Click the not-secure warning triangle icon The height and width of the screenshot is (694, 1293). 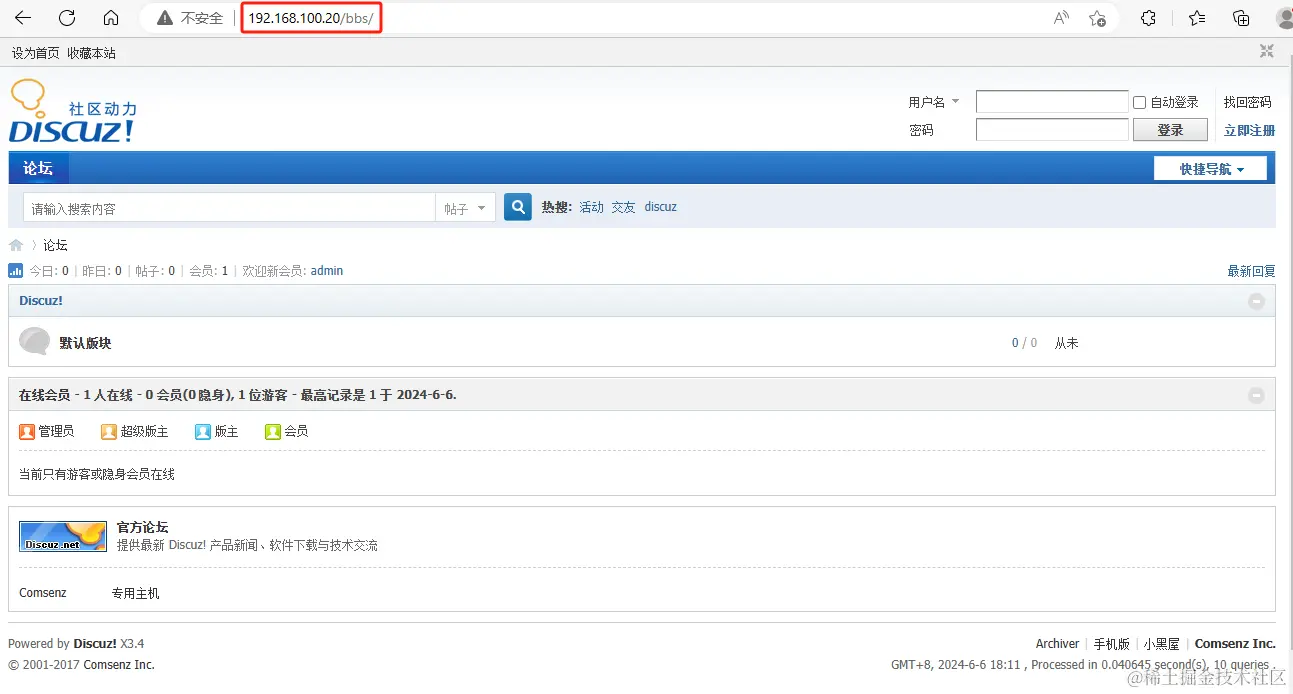coord(163,18)
